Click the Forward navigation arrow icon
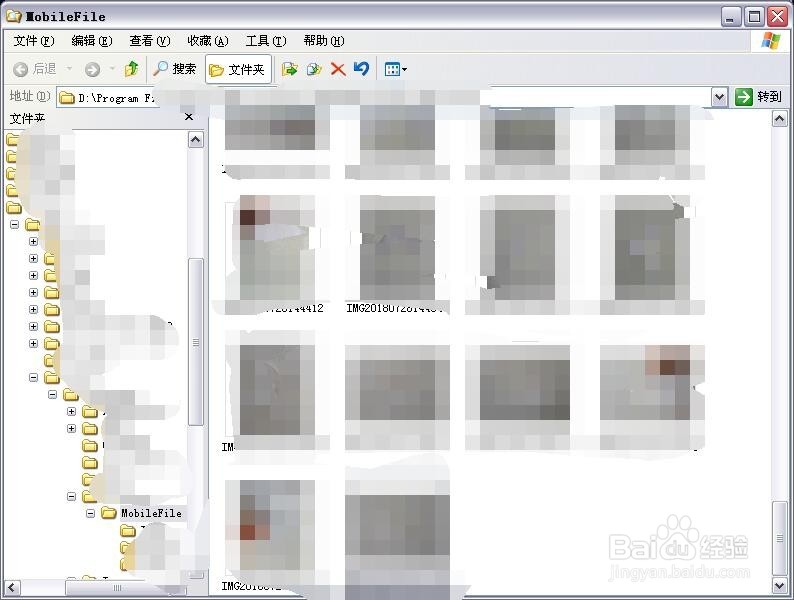The height and width of the screenshot is (600, 794). tap(92, 69)
